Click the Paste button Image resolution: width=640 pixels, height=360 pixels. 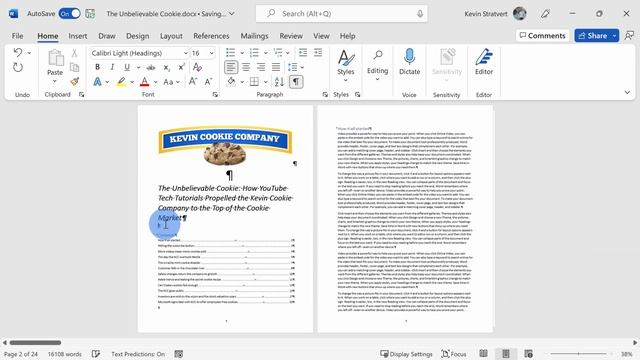(x=55, y=61)
